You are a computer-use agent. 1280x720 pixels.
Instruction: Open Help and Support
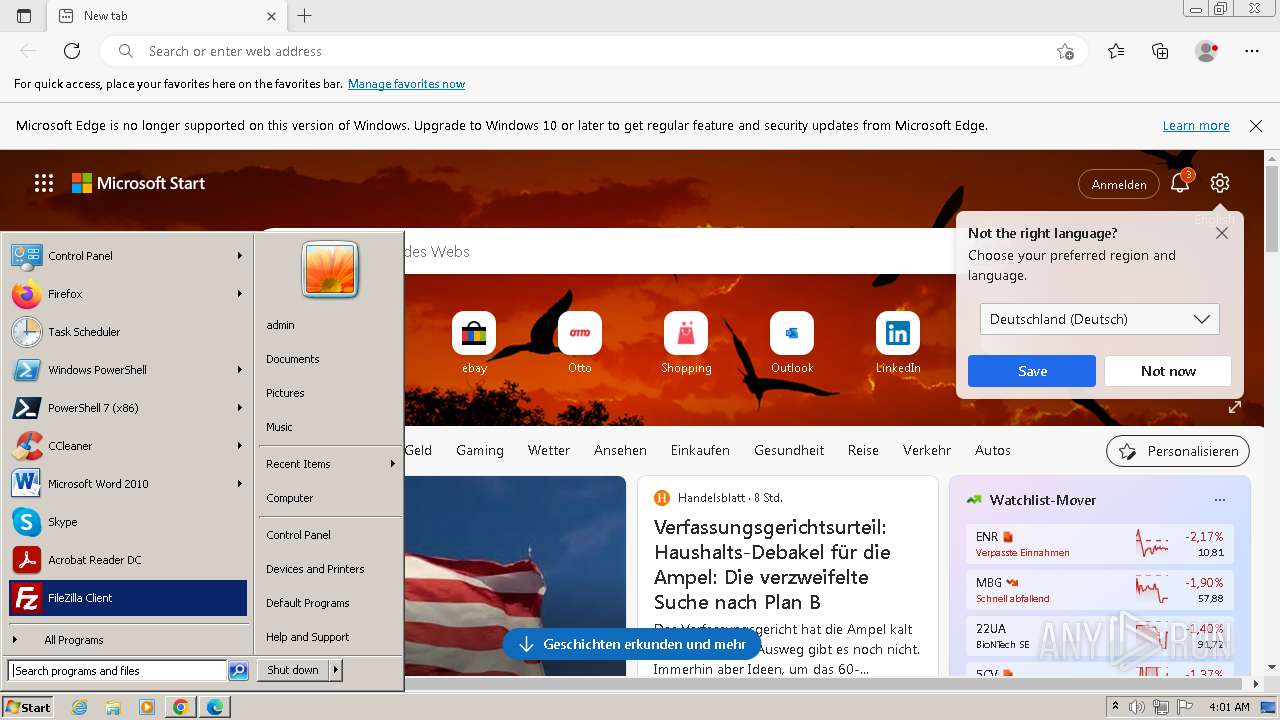coord(307,637)
